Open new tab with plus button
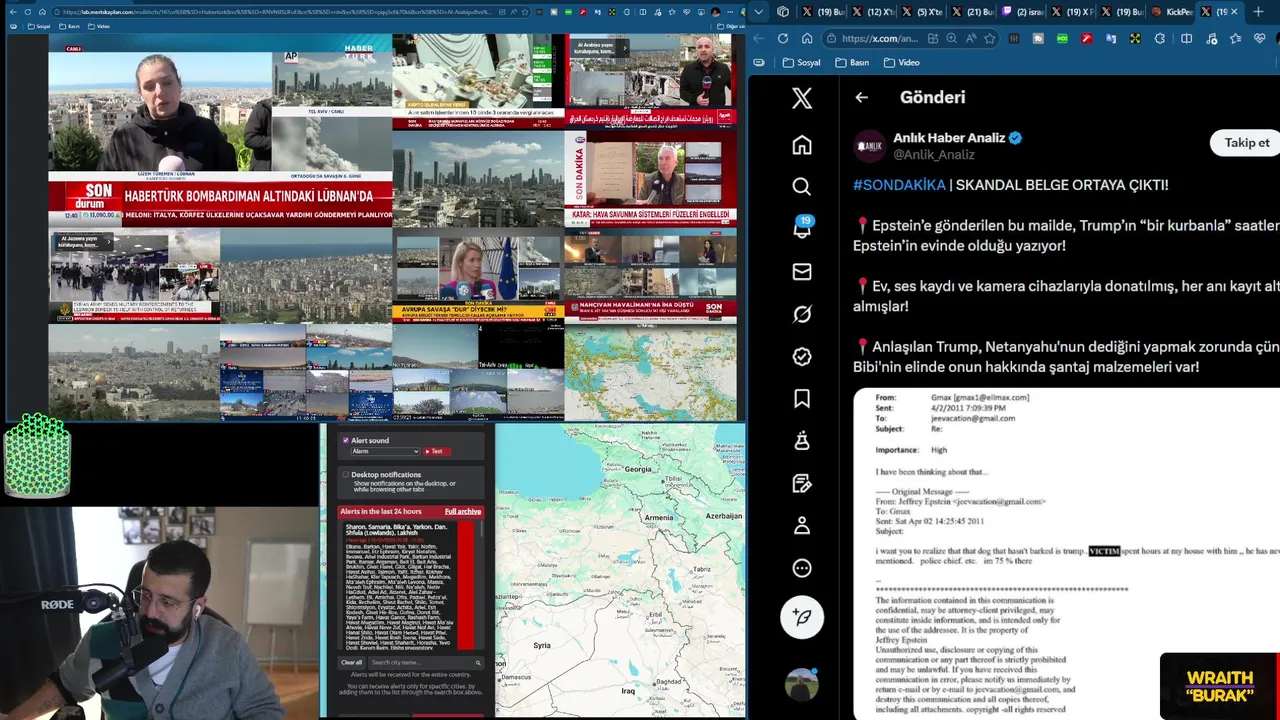 pyautogui.click(x=1258, y=12)
